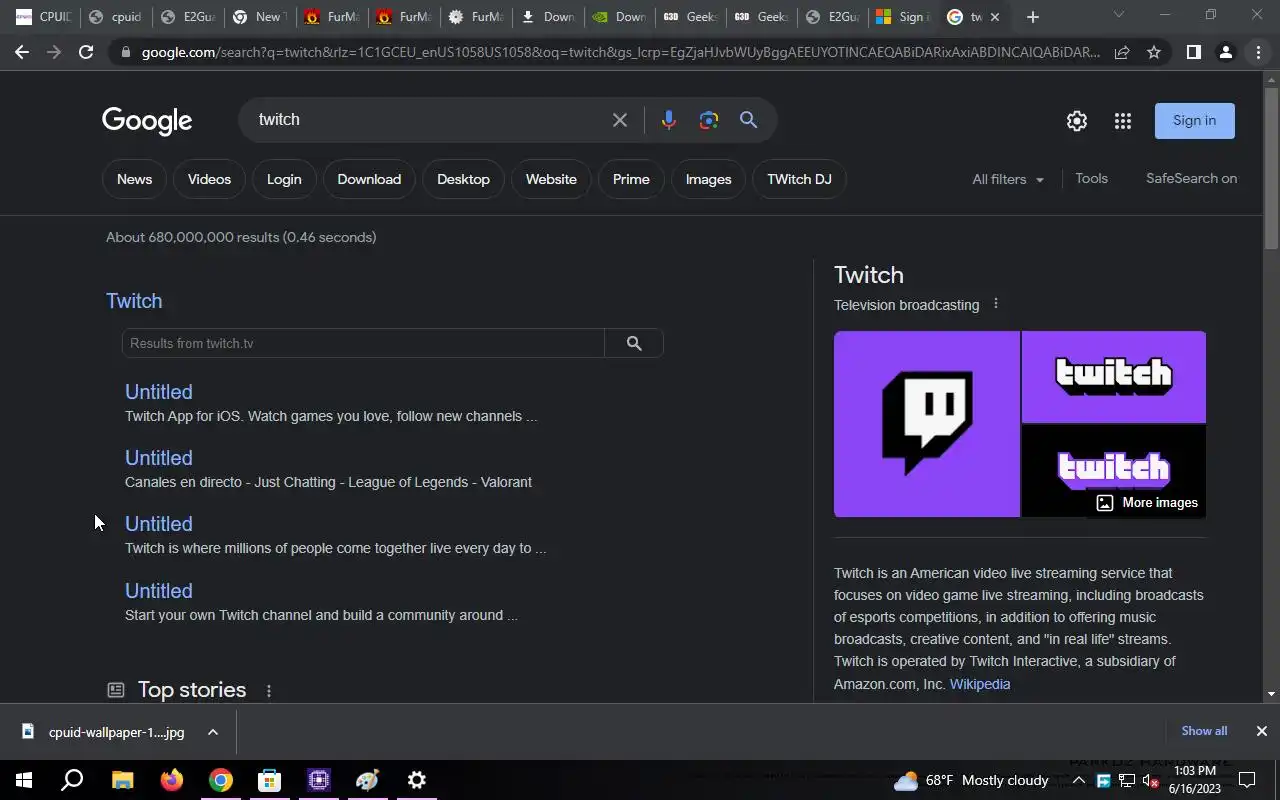Click the twitch.tv site search magnifier
The image size is (1280, 800).
pyautogui.click(x=634, y=343)
